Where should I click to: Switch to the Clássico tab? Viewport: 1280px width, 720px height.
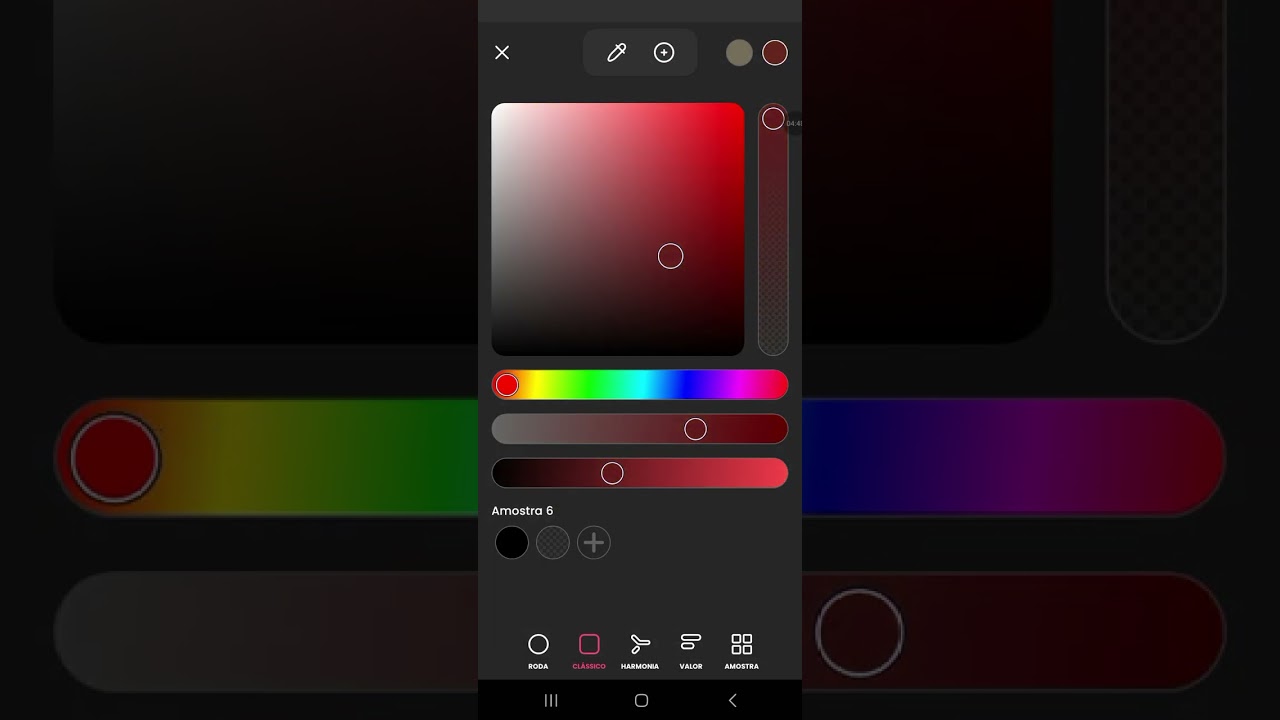click(x=589, y=651)
